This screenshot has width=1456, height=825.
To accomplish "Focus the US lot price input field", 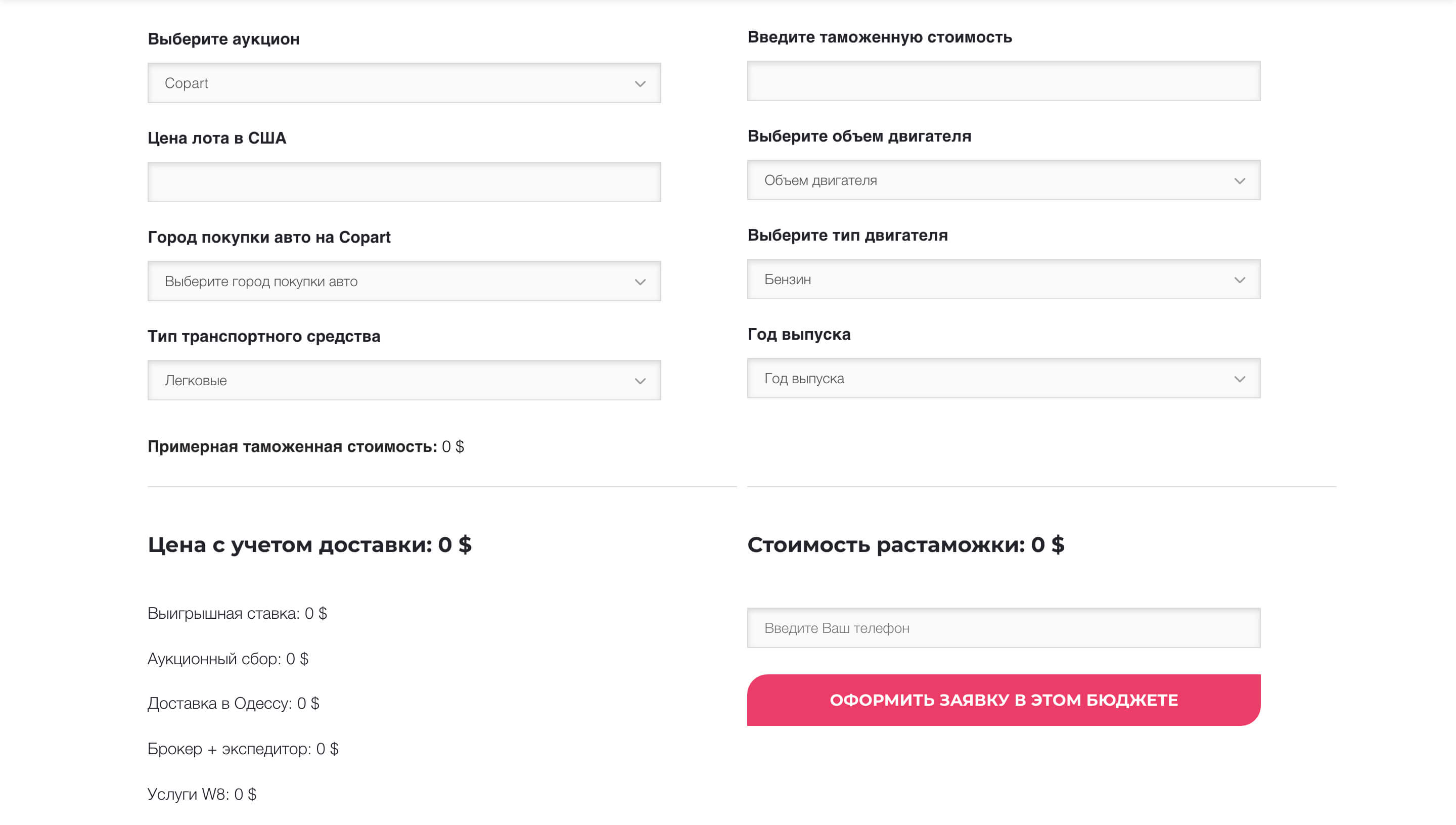I will pos(404,182).
